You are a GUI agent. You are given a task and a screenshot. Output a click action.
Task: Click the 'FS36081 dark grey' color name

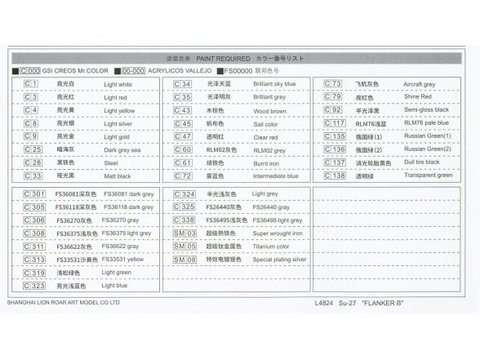click(x=129, y=194)
